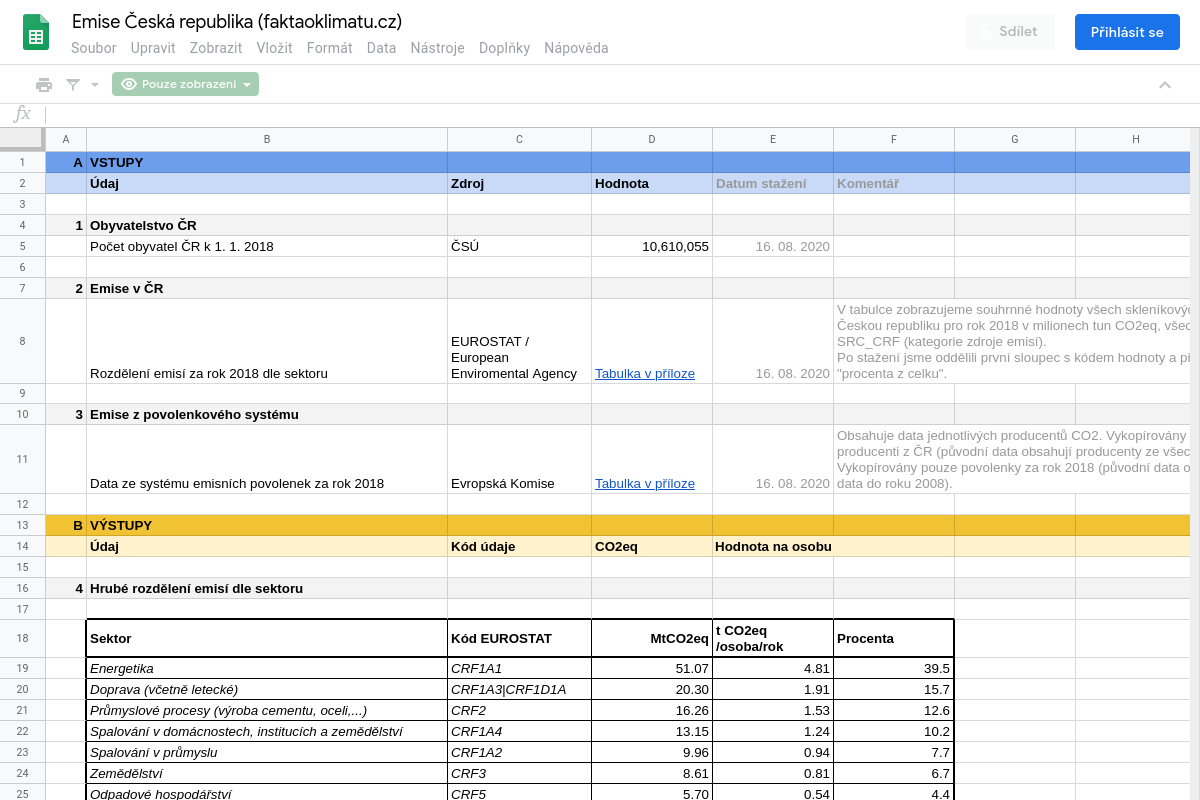This screenshot has height=800, width=1200.
Task: Click the value 10,610,055
Action: click(x=652, y=246)
